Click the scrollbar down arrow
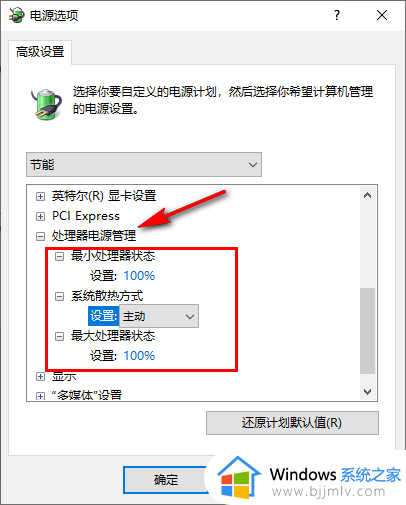Screen dimensions: 406x505 coord(368,392)
